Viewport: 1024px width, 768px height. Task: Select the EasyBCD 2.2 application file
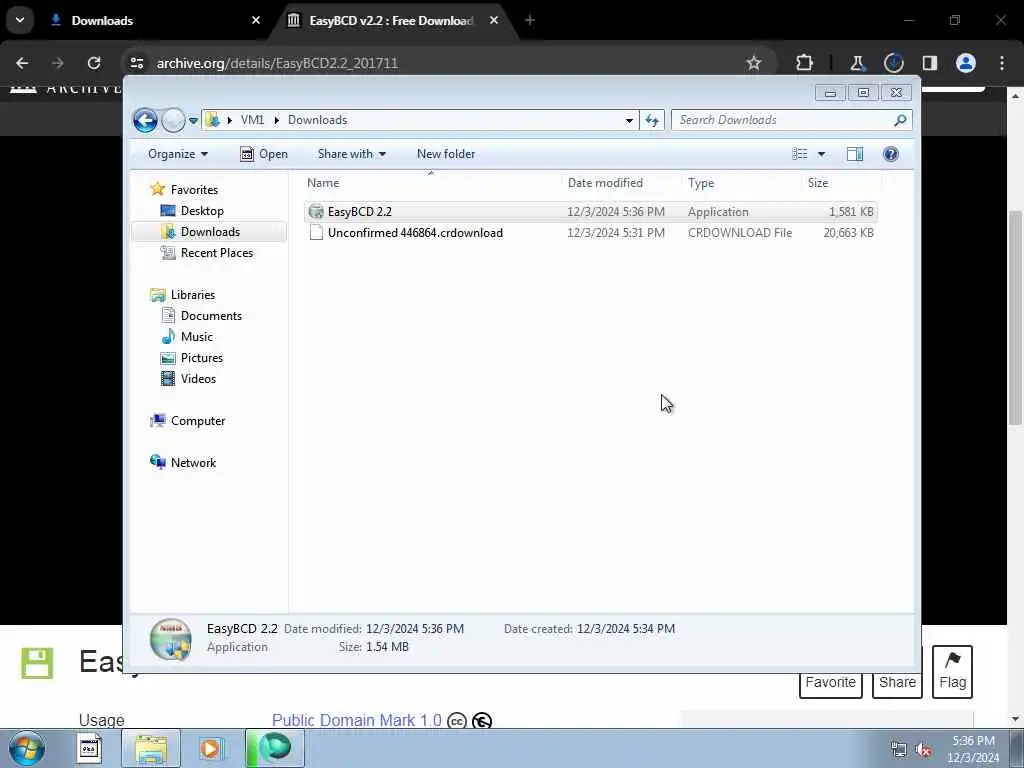pyautogui.click(x=590, y=212)
